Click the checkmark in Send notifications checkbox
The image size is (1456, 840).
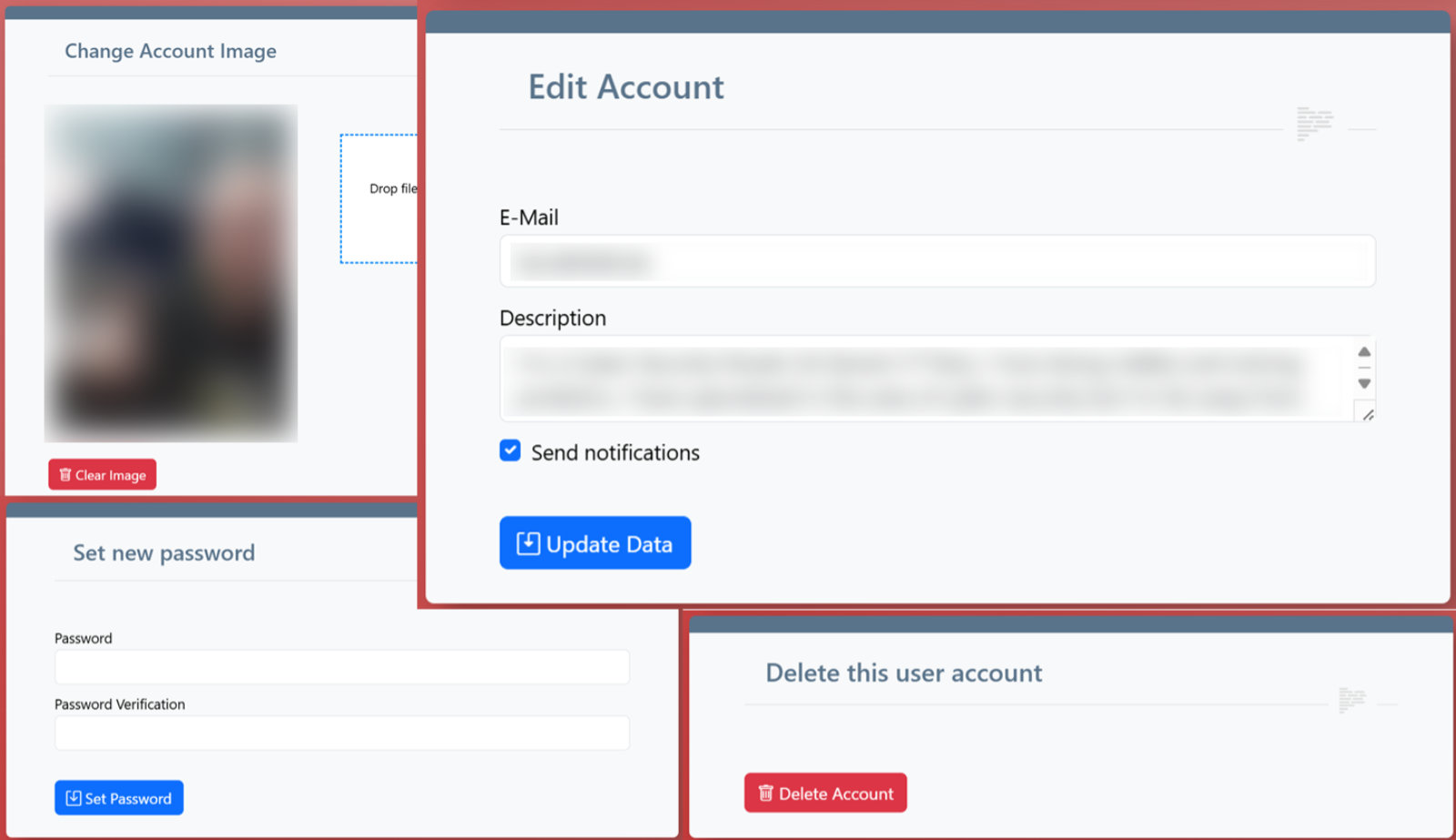(510, 450)
